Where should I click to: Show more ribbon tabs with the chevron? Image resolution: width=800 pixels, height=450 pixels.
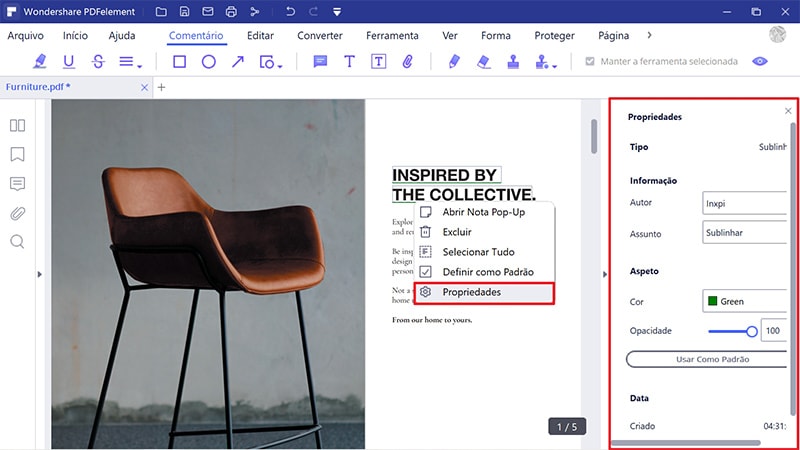(649, 35)
